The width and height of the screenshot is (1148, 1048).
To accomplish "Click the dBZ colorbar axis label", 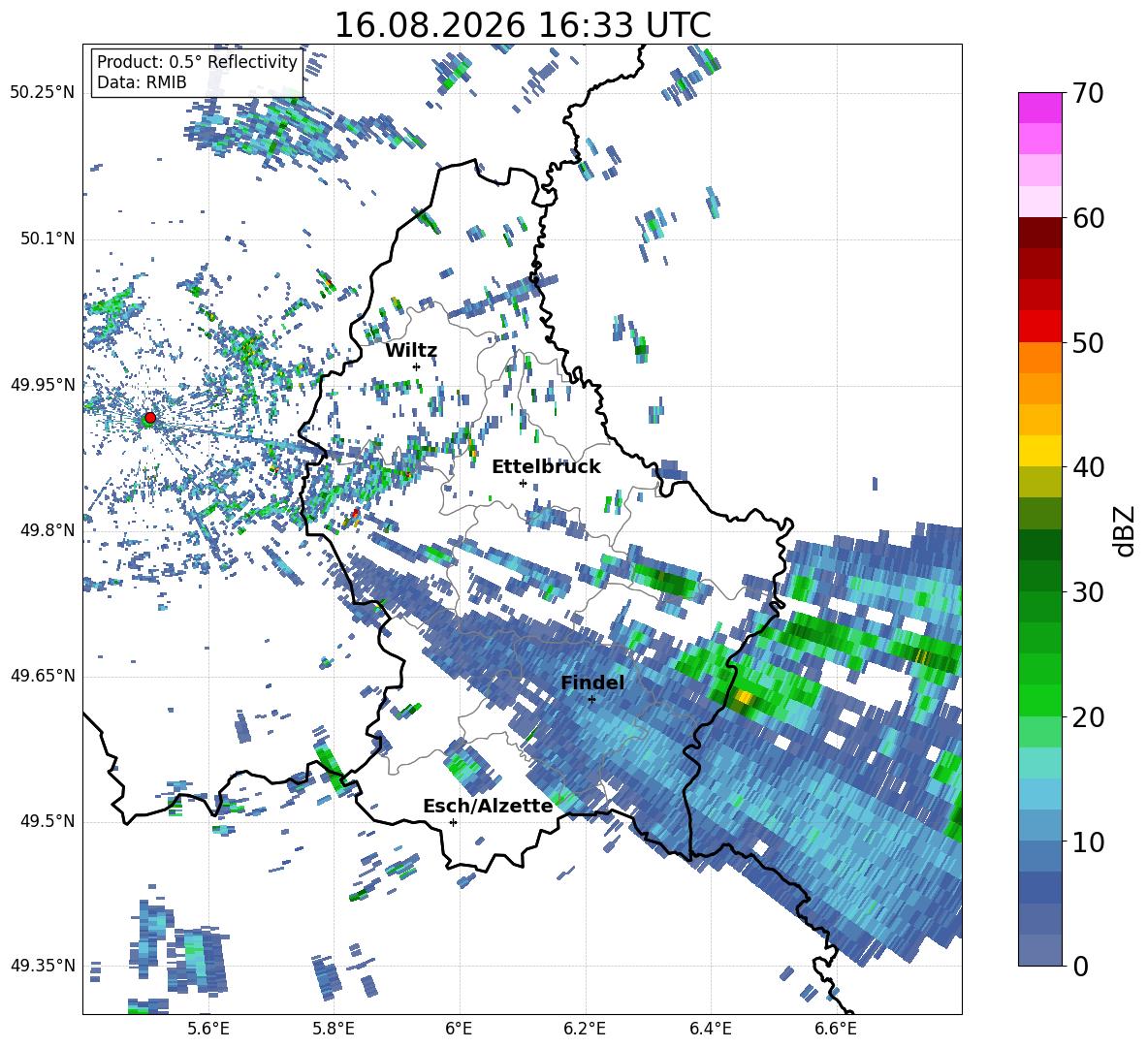I will pos(1126,530).
